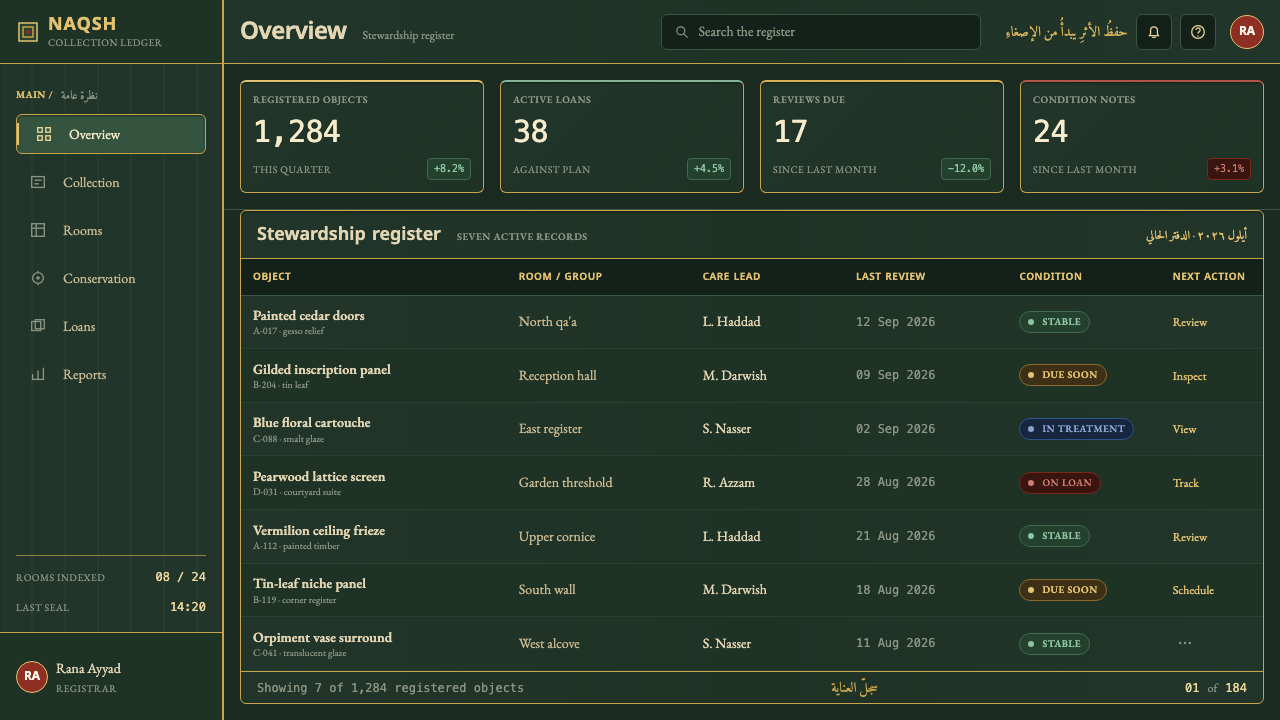The height and width of the screenshot is (720, 1280).
Task: Click the In Treatment status badge
Action: point(1076,429)
